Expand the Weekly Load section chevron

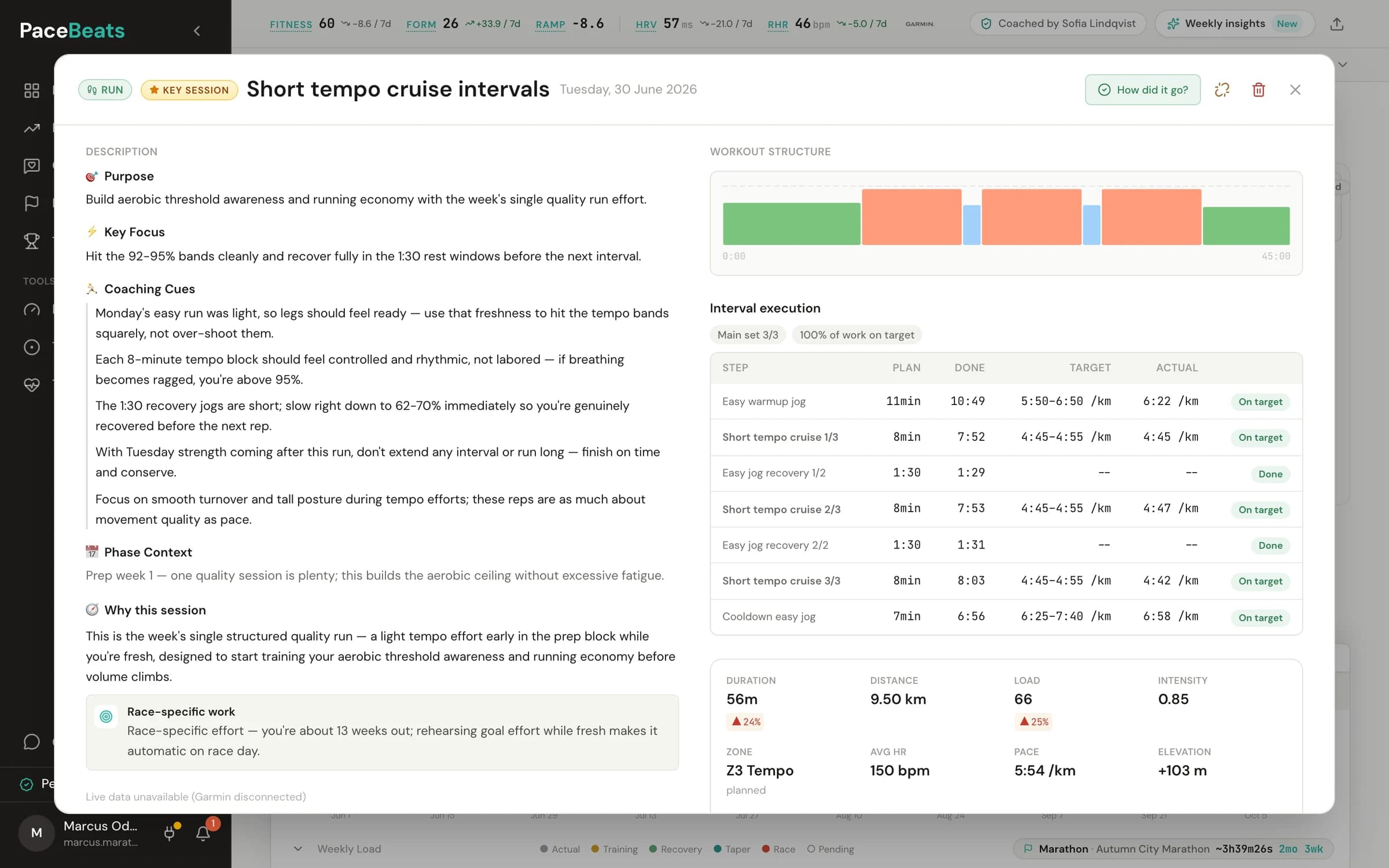click(x=298, y=849)
